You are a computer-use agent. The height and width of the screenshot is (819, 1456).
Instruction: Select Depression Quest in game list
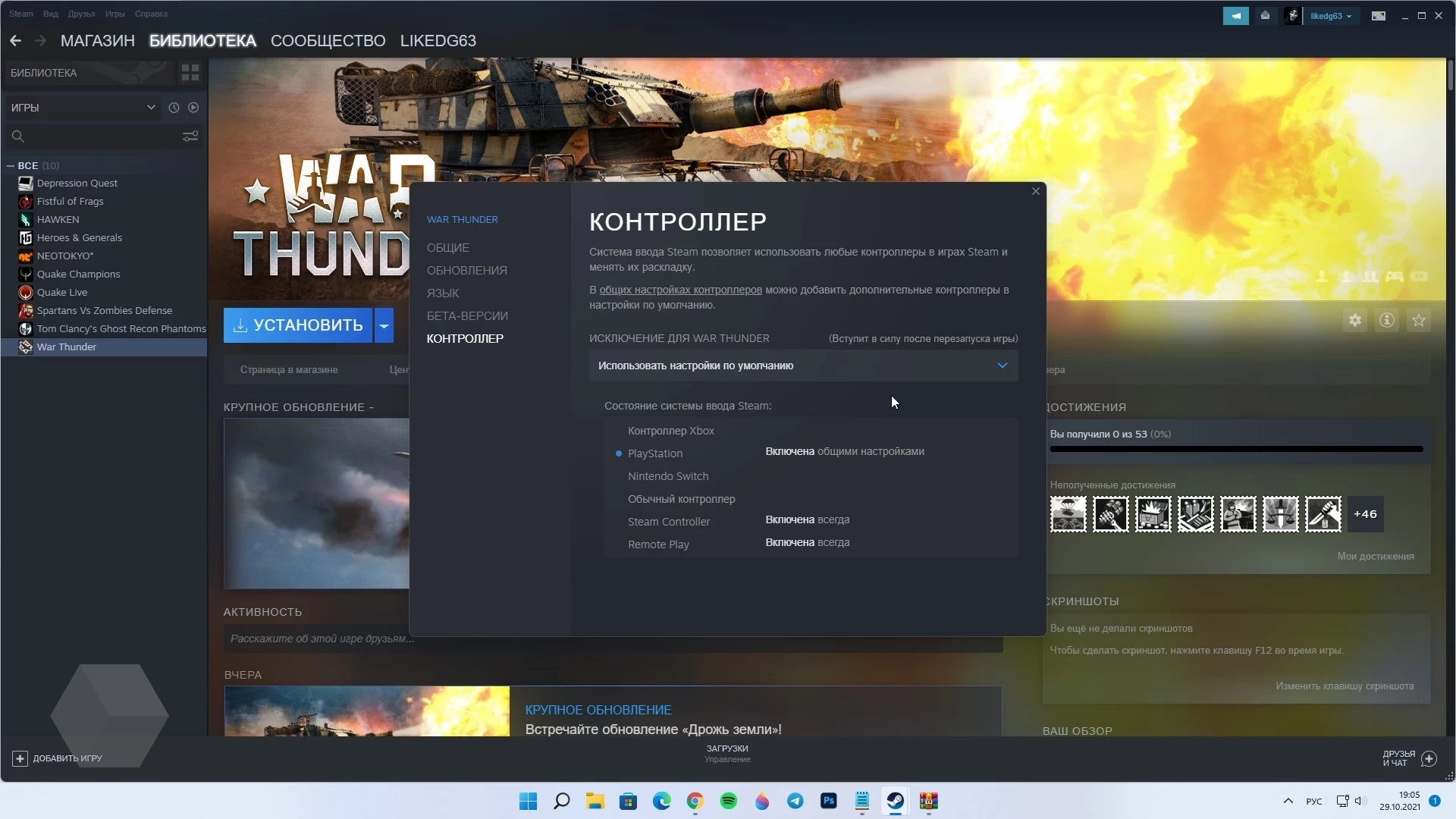(77, 183)
